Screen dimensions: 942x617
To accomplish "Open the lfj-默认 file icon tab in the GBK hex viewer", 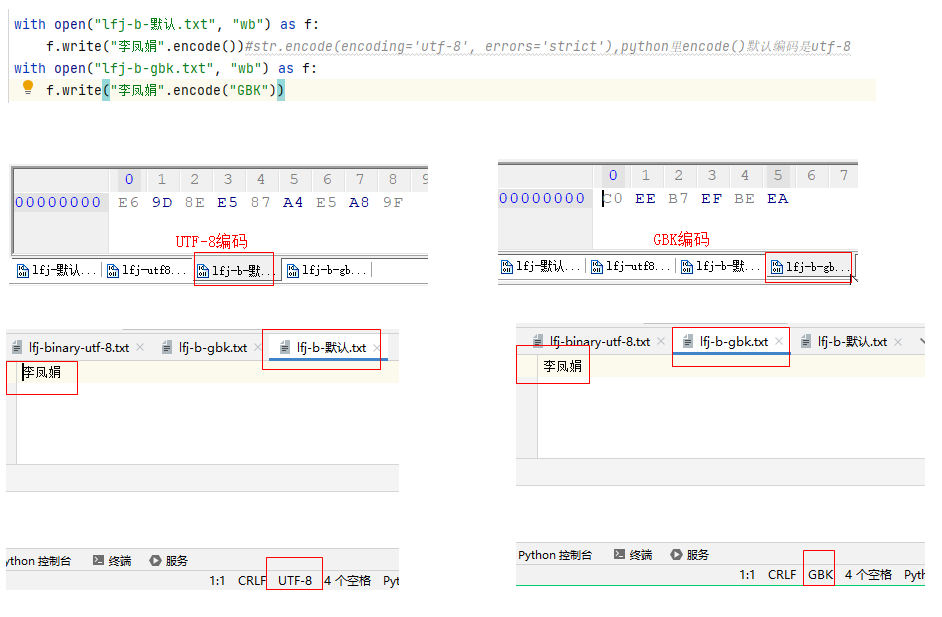I will click(506, 267).
